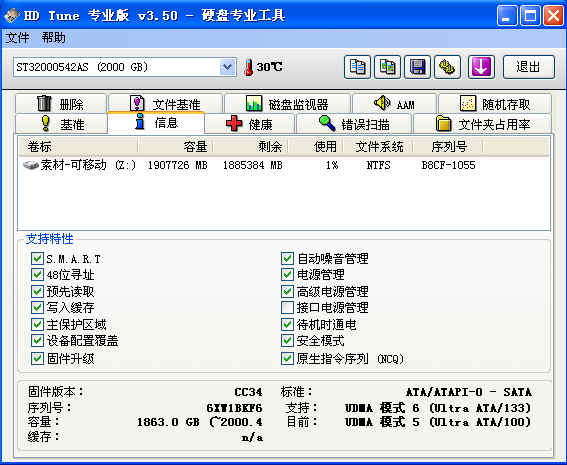
Task: Switch to the 磁盘监视器 tab
Action: coord(287,104)
